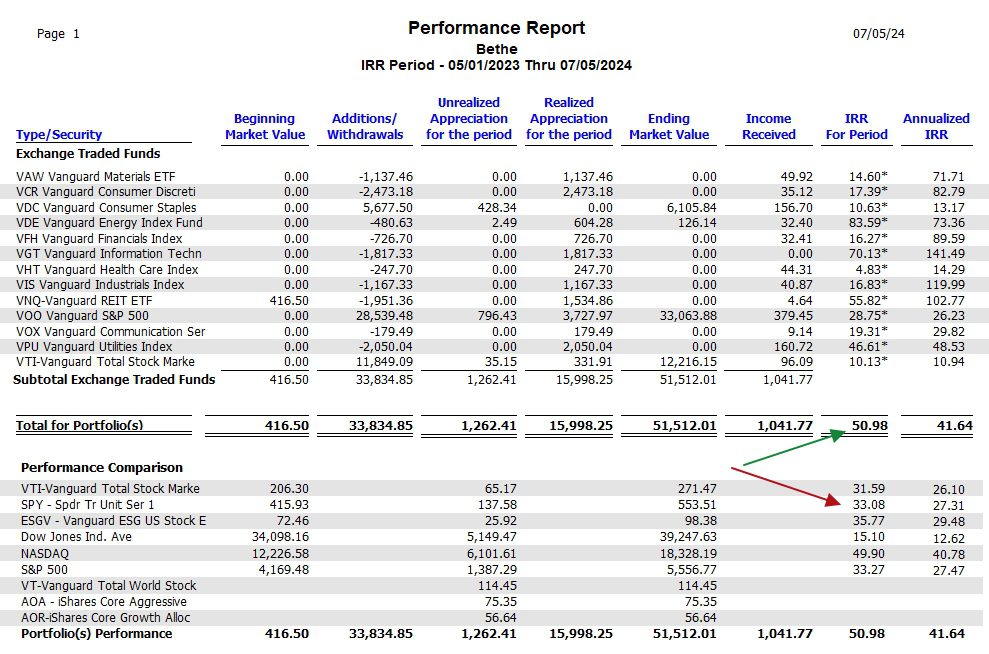This screenshot has width=989, height=654.
Task: Click NASDAQ IRR For Period value 49.90
Action: [x=869, y=553]
